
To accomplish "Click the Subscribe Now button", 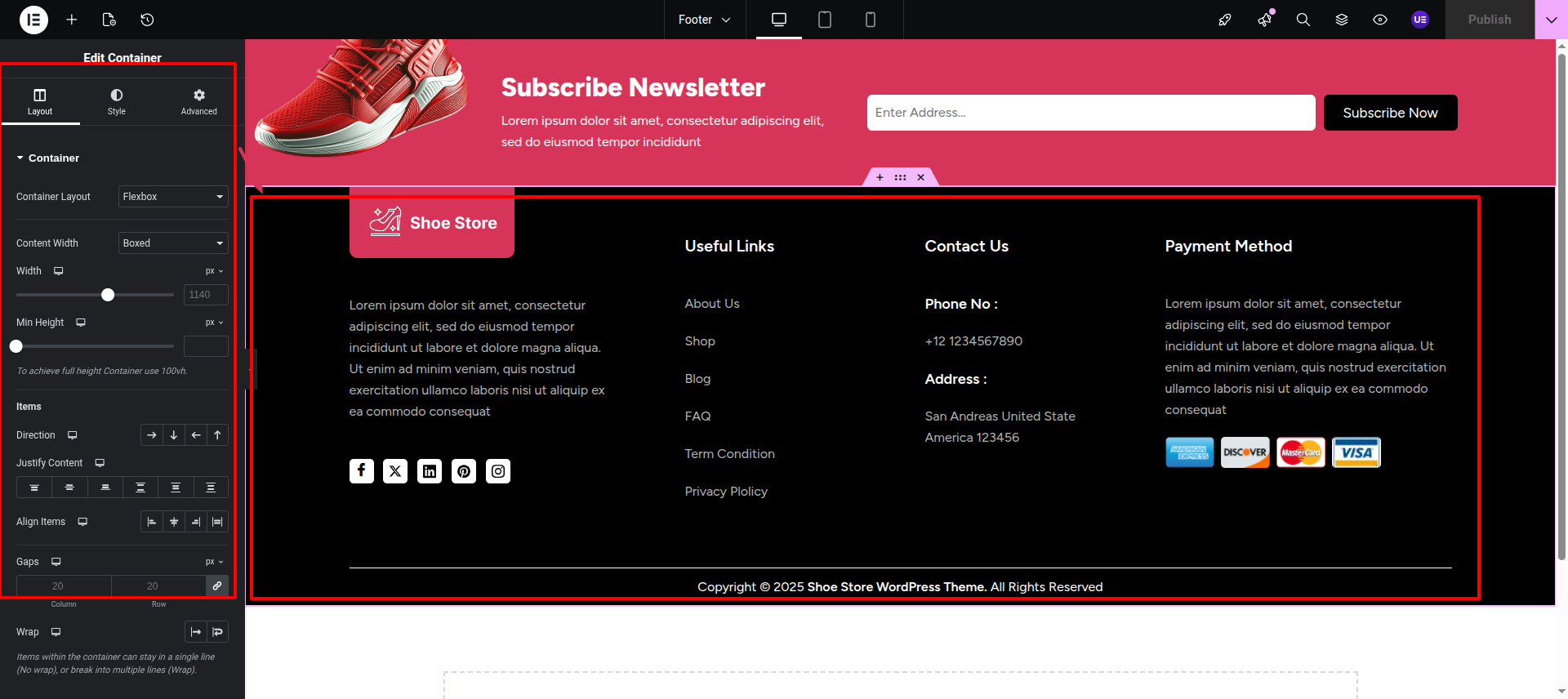I will pos(1390,113).
